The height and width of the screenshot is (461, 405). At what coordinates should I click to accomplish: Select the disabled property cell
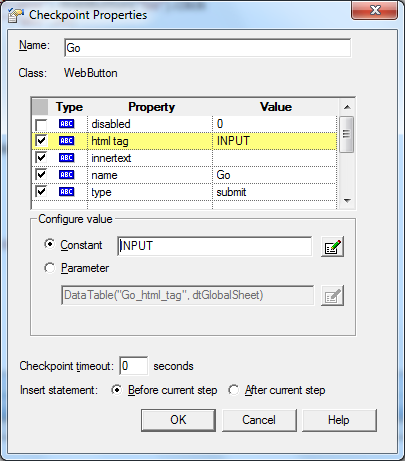tap(150, 124)
